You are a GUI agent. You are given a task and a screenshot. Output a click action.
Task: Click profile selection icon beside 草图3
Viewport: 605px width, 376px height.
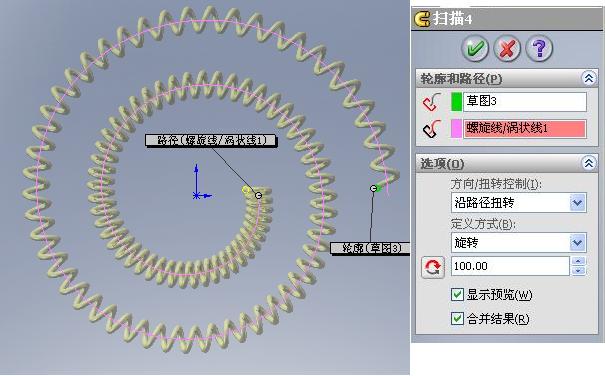(431, 102)
